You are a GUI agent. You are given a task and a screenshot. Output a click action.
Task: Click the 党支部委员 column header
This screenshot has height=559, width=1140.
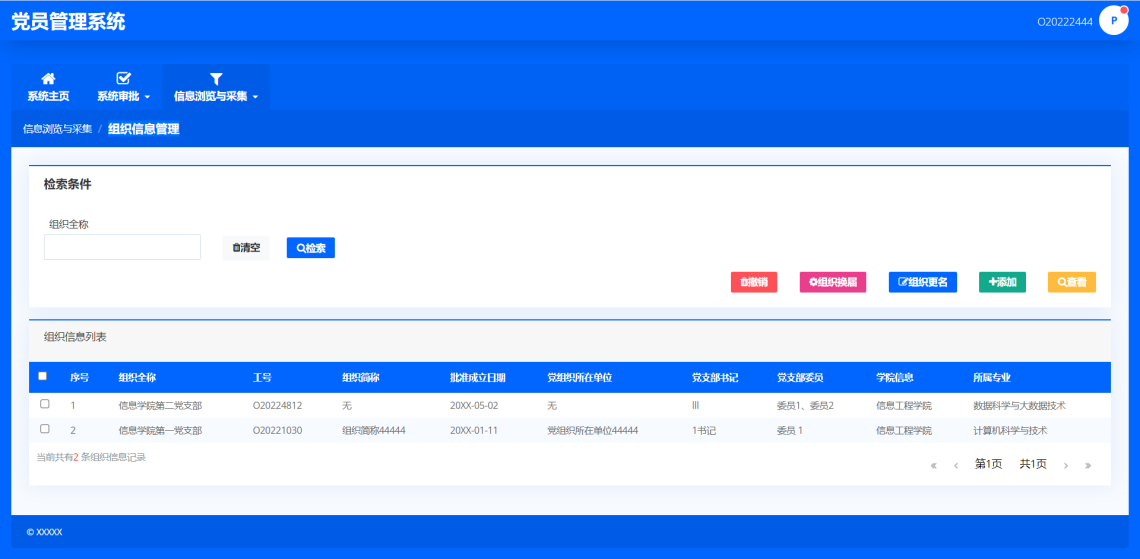[x=800, y=377]
